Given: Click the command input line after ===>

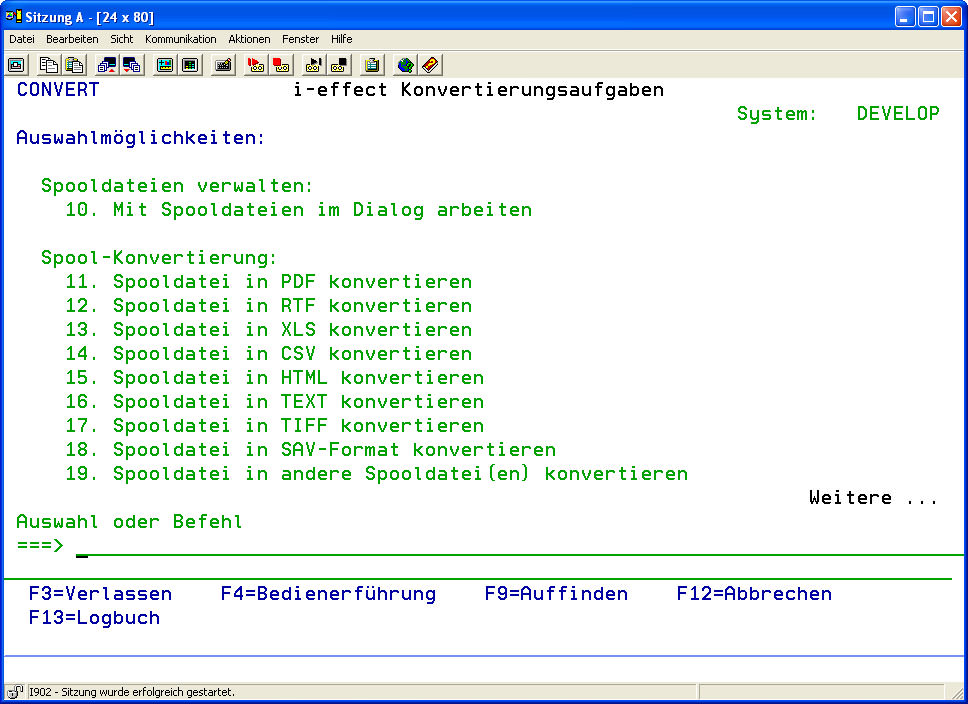Looking at the screenshot, I should click(519, 547).
